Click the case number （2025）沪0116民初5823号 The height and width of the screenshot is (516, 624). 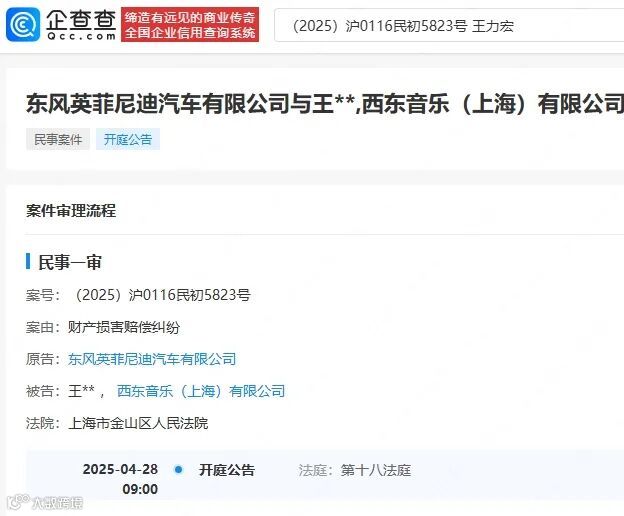tap(162, 295)
